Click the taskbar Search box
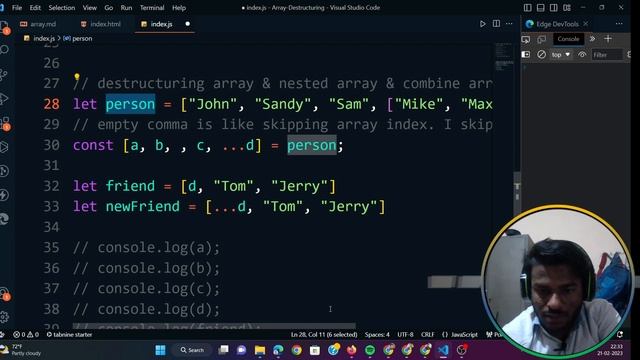640x360 pixels. [x=193, y=350]
